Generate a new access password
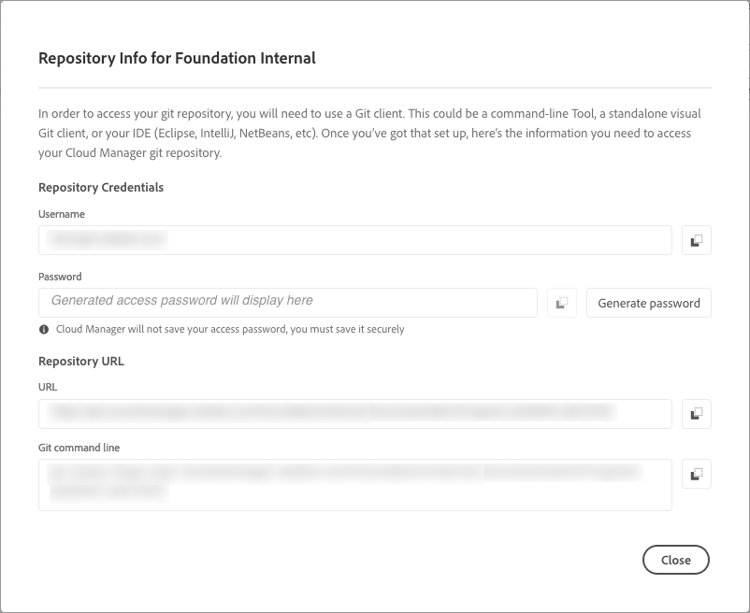This screenshot has height=613, width=750. [648, 303]
